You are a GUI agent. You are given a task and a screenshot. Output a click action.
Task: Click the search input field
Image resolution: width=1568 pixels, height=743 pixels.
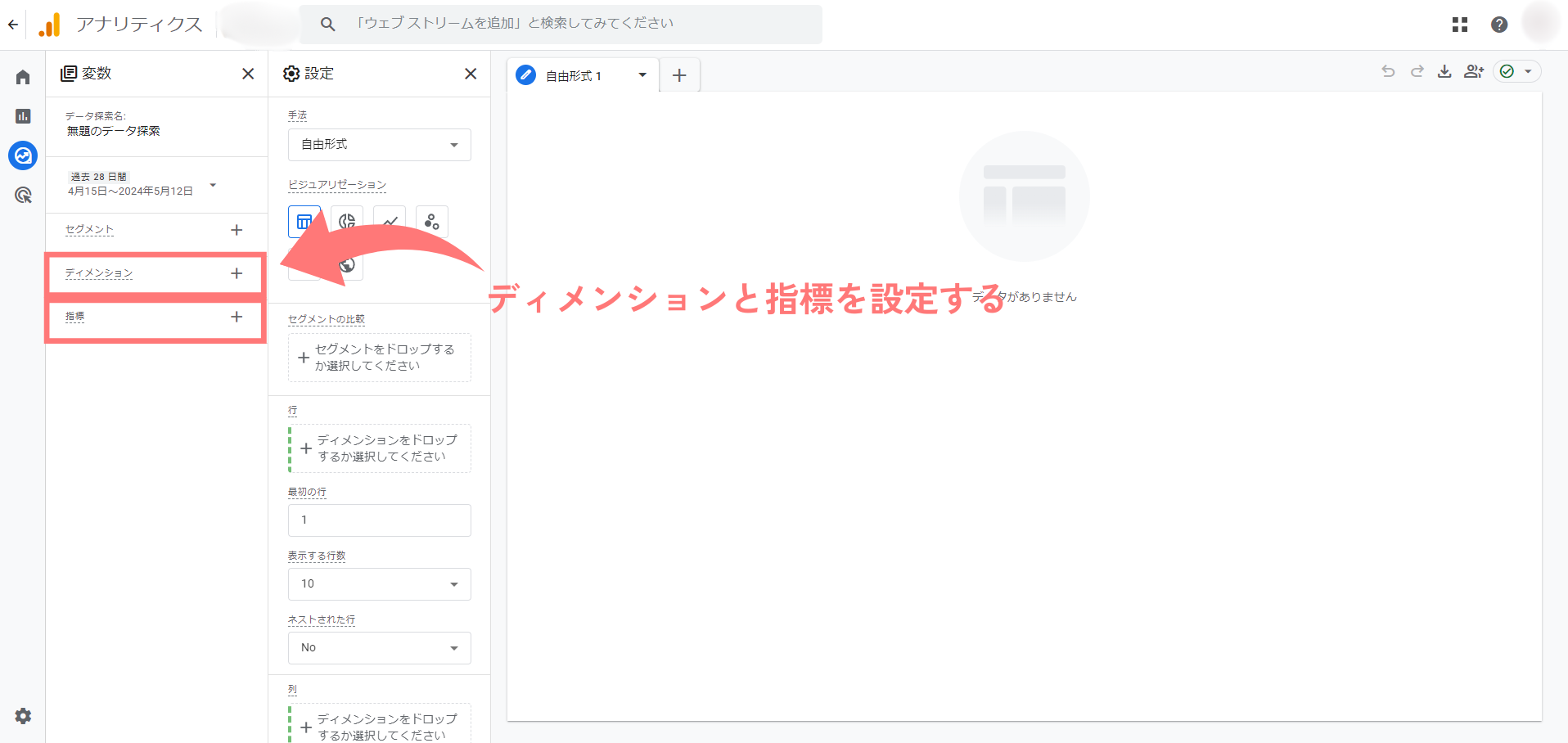pos(561,24)
